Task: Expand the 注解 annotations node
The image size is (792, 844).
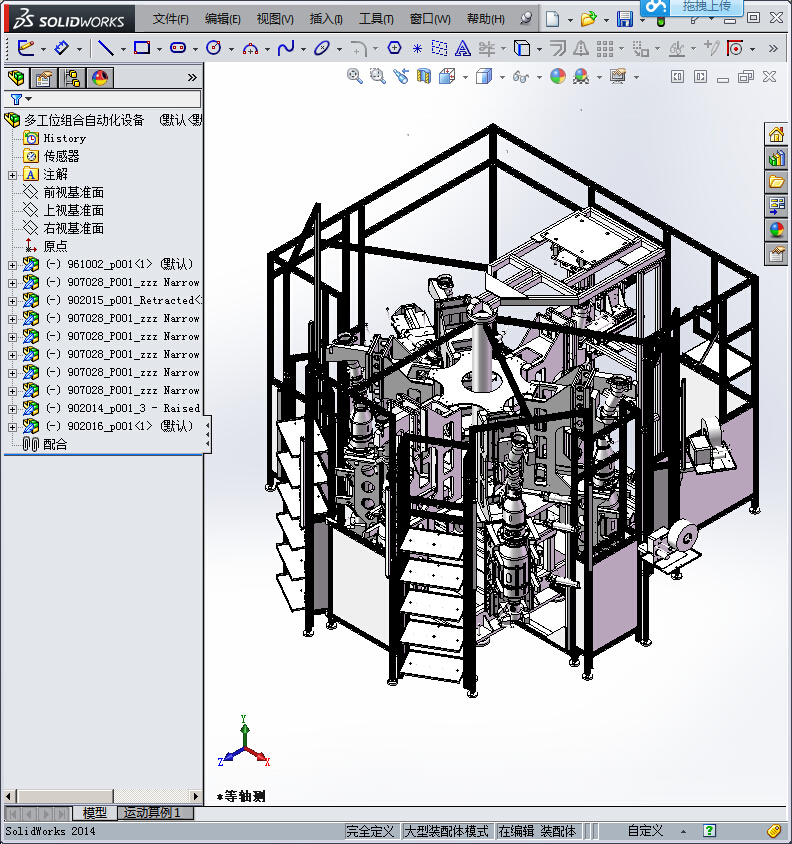Action: click(12, 175)
